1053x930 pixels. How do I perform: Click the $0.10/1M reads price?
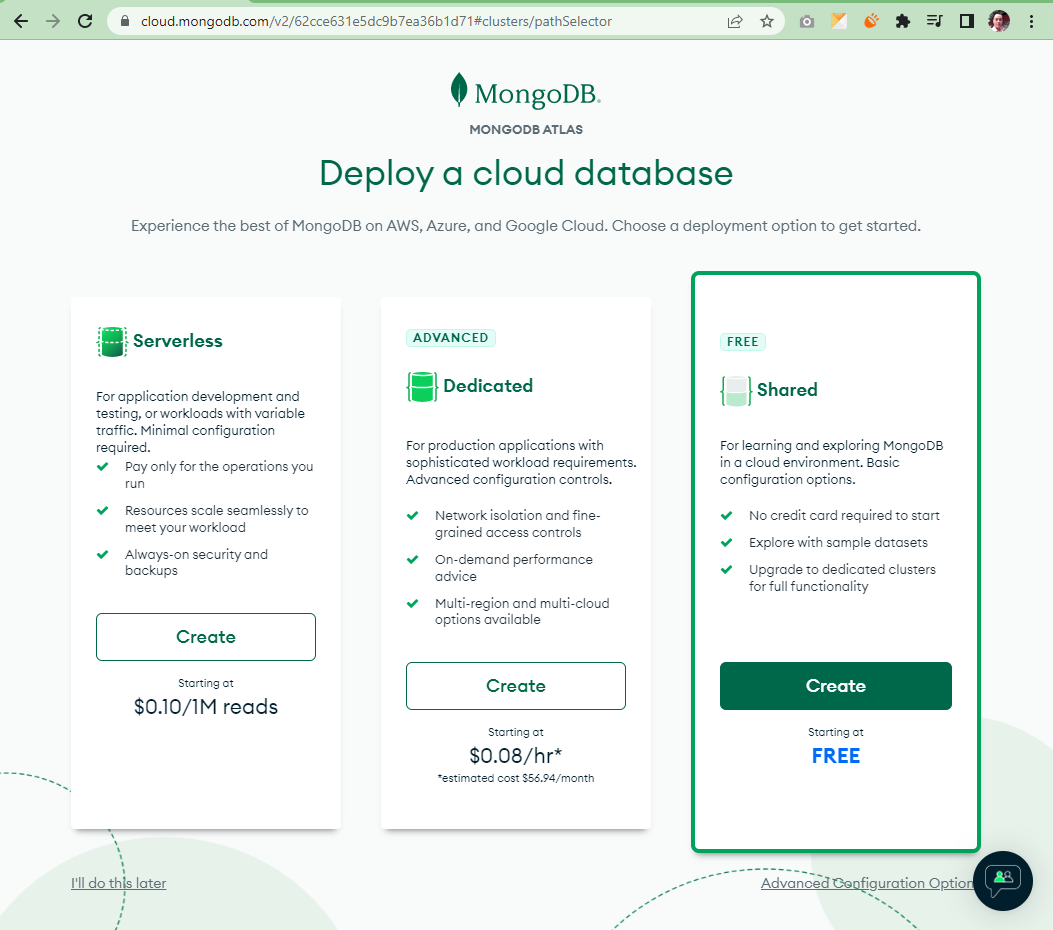(x=205, y=707)
